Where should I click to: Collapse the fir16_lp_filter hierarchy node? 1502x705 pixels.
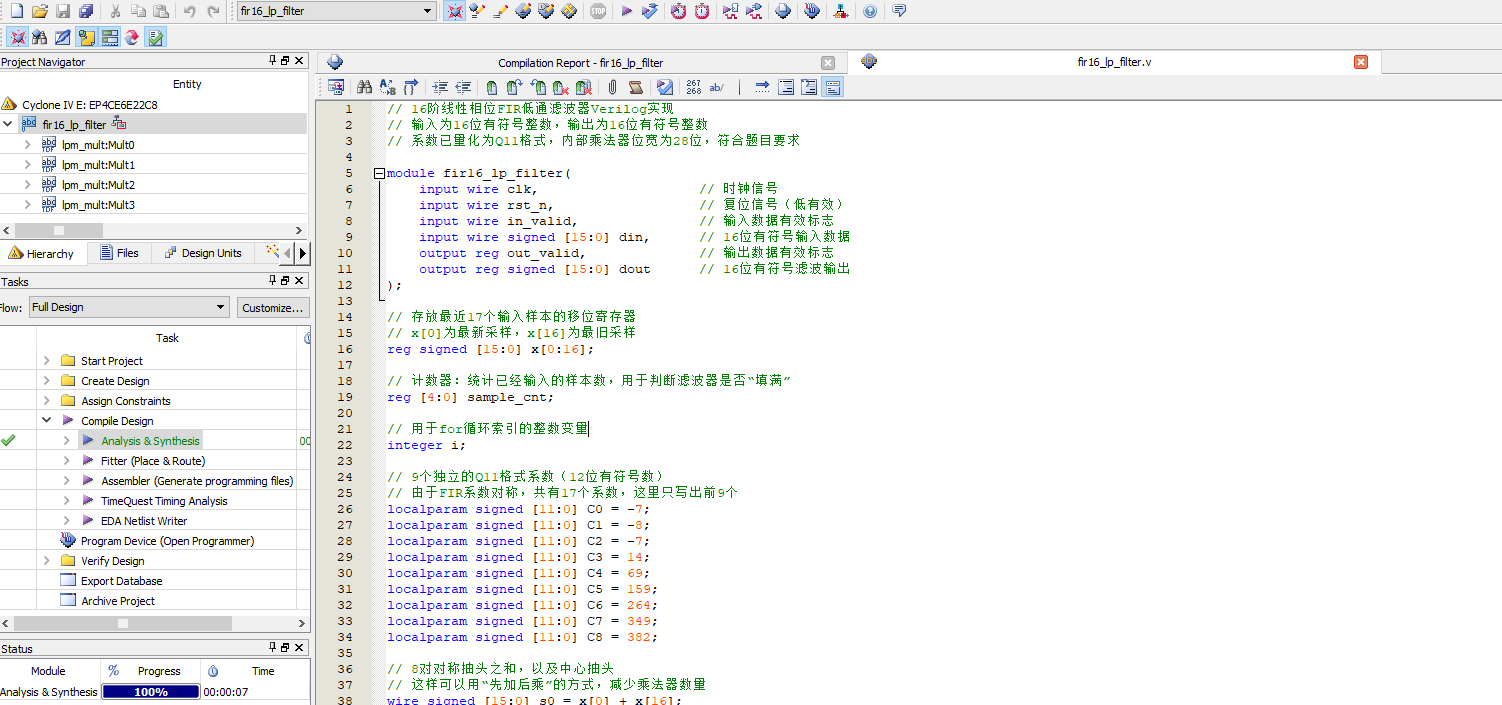click(8, 125)
